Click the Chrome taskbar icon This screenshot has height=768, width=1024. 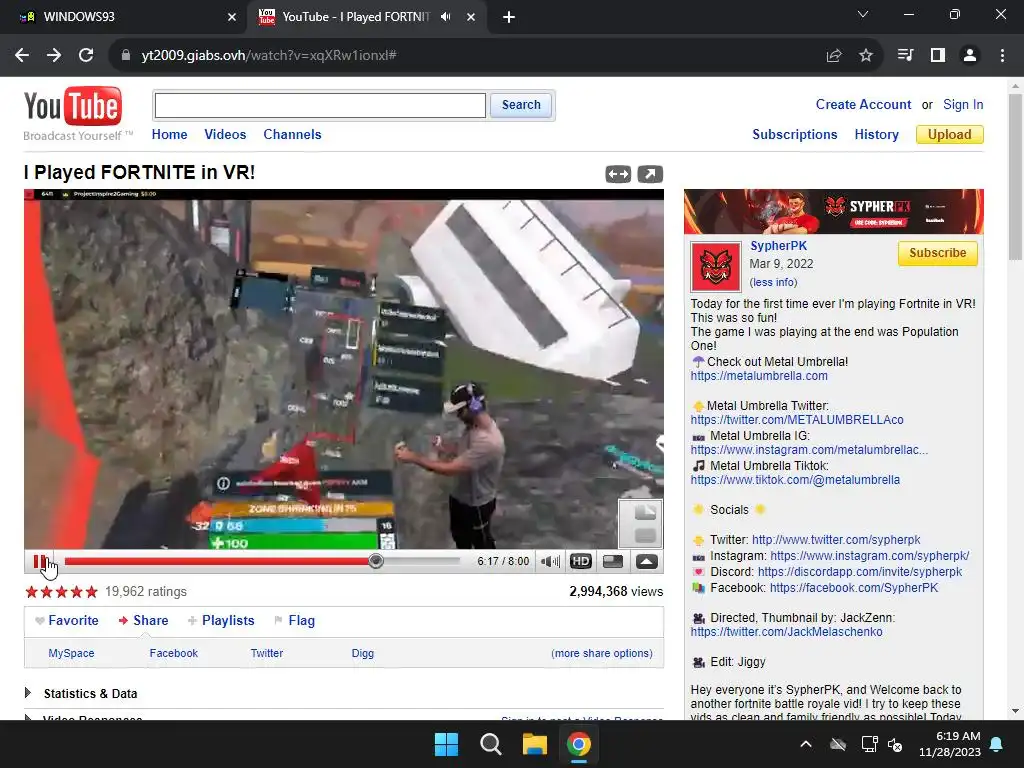coord(579,744)
